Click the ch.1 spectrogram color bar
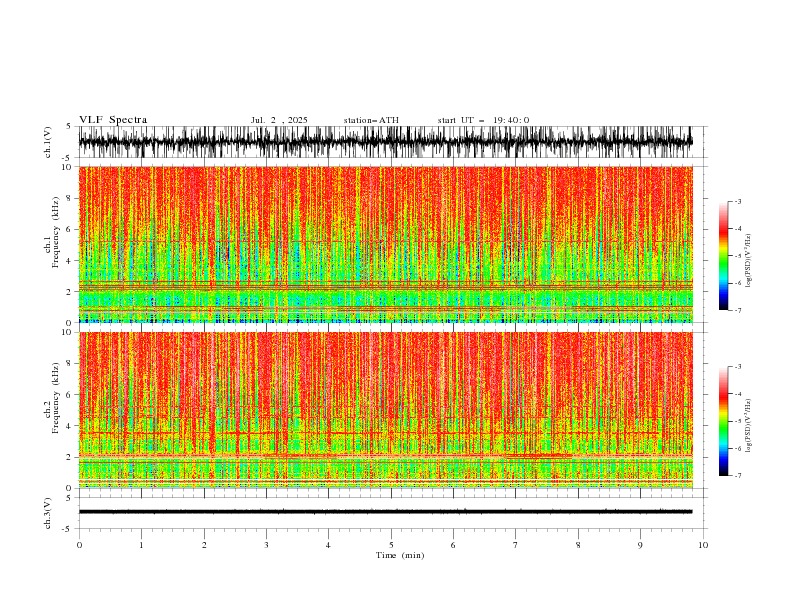Image resolution: width=792 pixels, height=612 pixels. tap(723, 256)
